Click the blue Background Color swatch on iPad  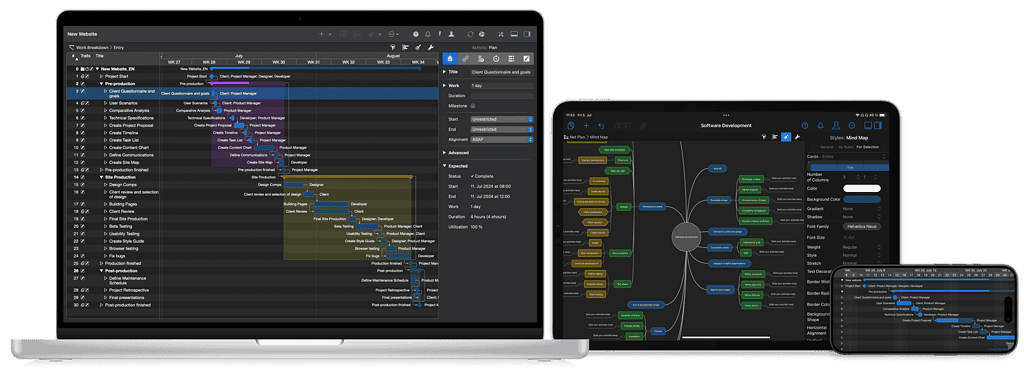[x=861, y=199]
